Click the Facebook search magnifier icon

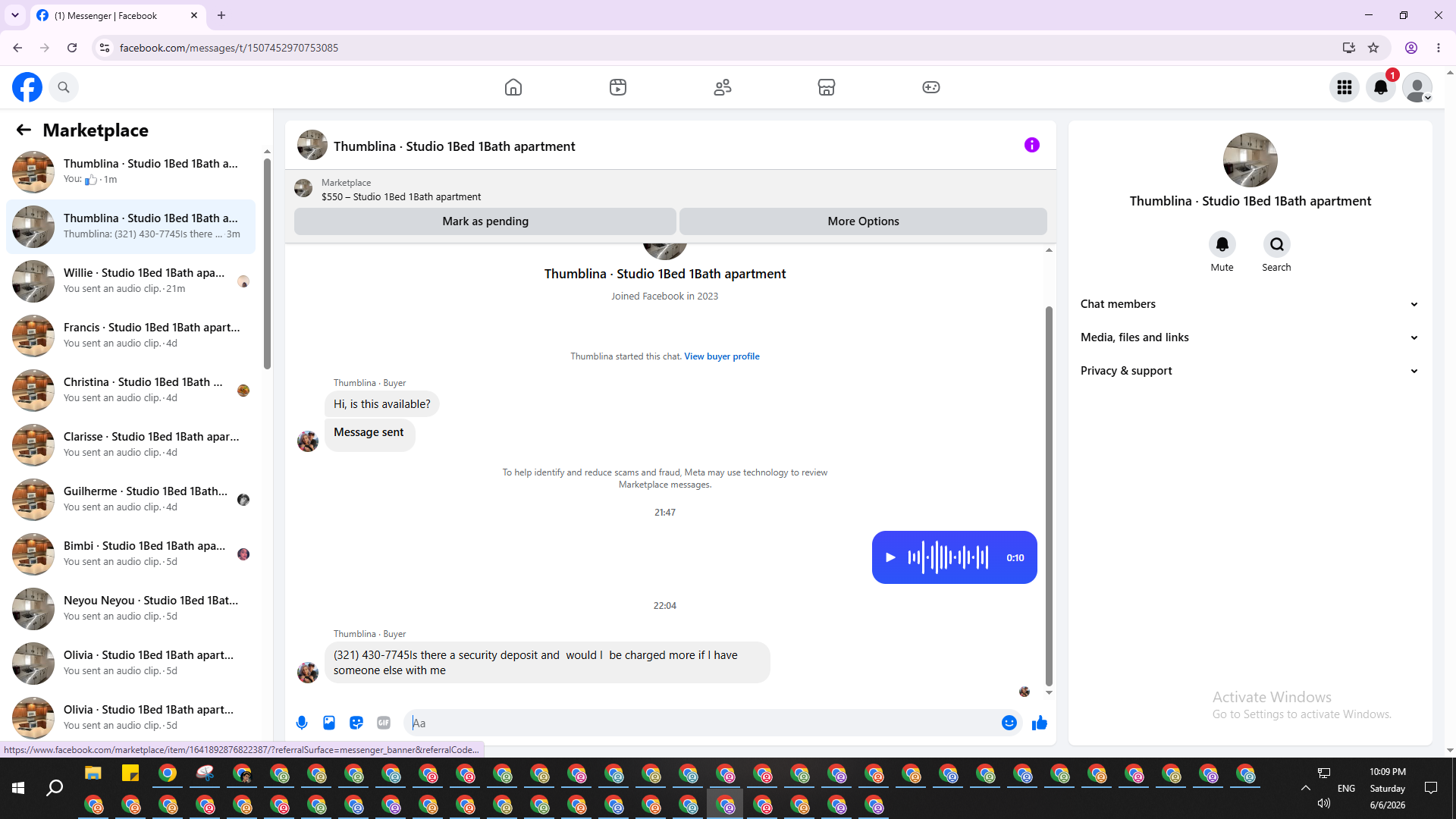click(64, 87)
